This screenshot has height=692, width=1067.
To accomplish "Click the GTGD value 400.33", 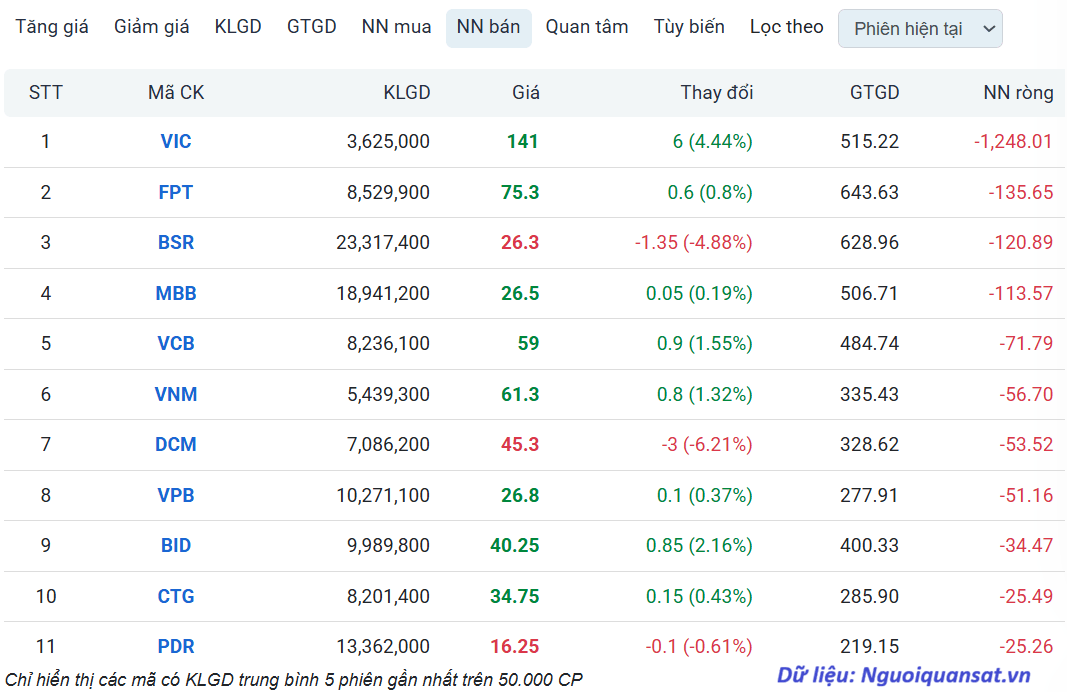I will pos(869,545).
